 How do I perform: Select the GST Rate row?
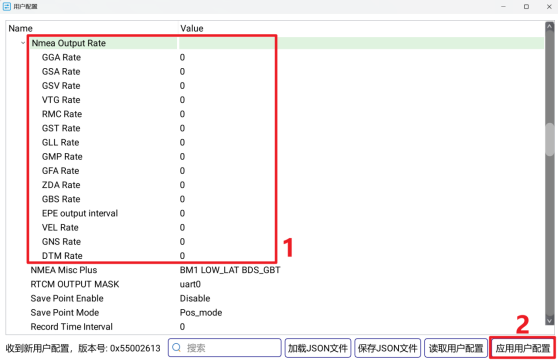click(x=275, y=128)
